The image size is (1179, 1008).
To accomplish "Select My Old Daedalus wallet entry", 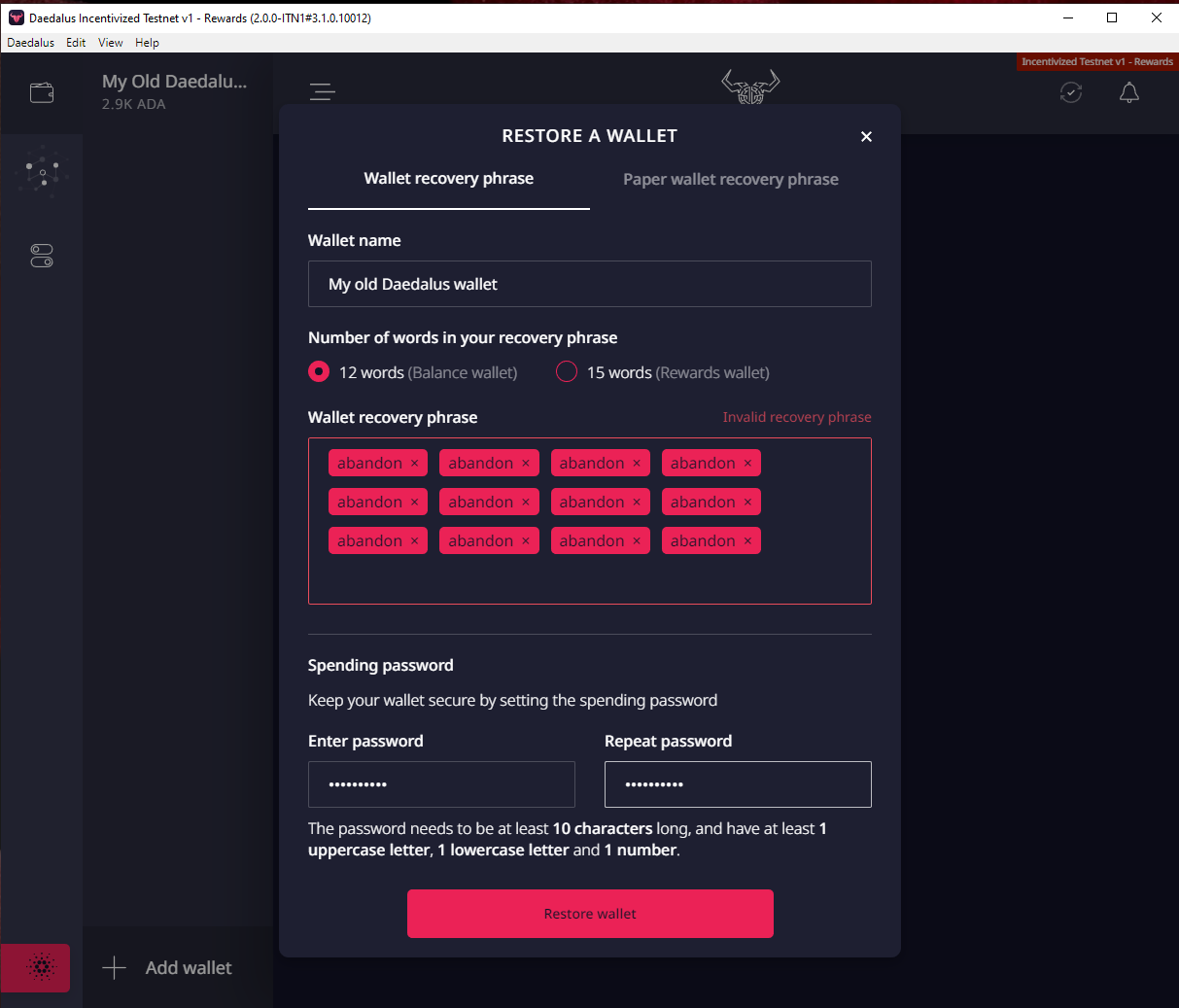I will tap(178, 92).
